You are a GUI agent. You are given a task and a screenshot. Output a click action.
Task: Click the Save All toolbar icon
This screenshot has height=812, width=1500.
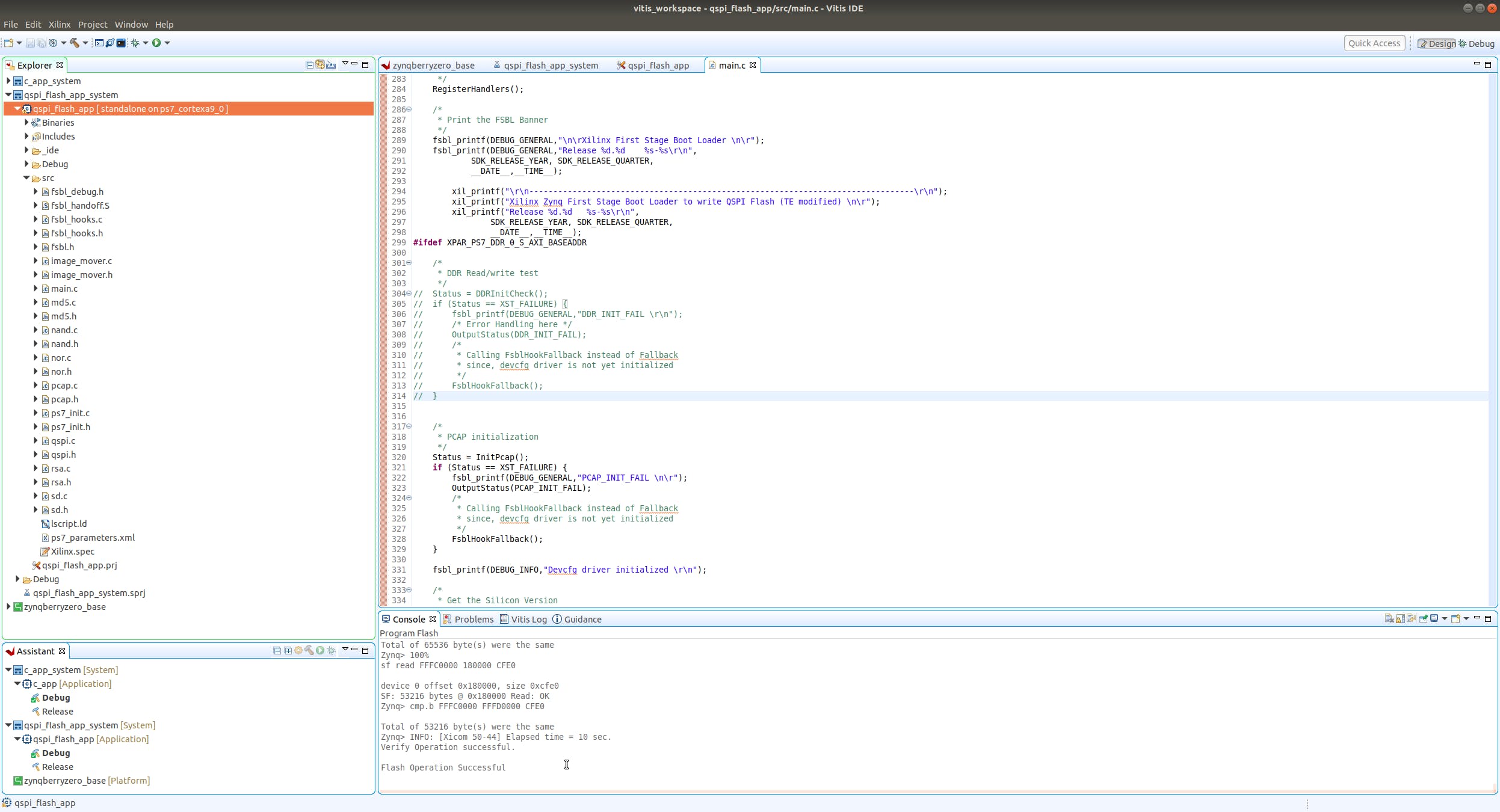tap(41, 43)
